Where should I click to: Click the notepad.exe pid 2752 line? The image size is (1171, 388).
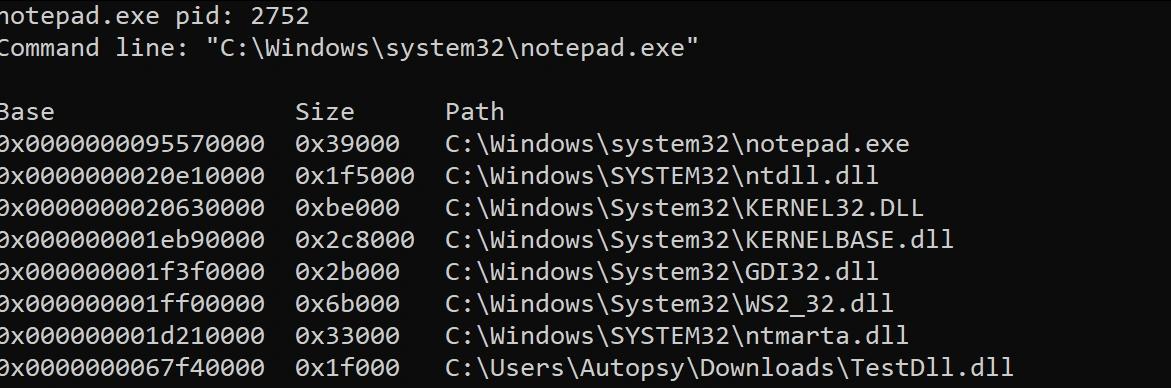tap(154, 16)
